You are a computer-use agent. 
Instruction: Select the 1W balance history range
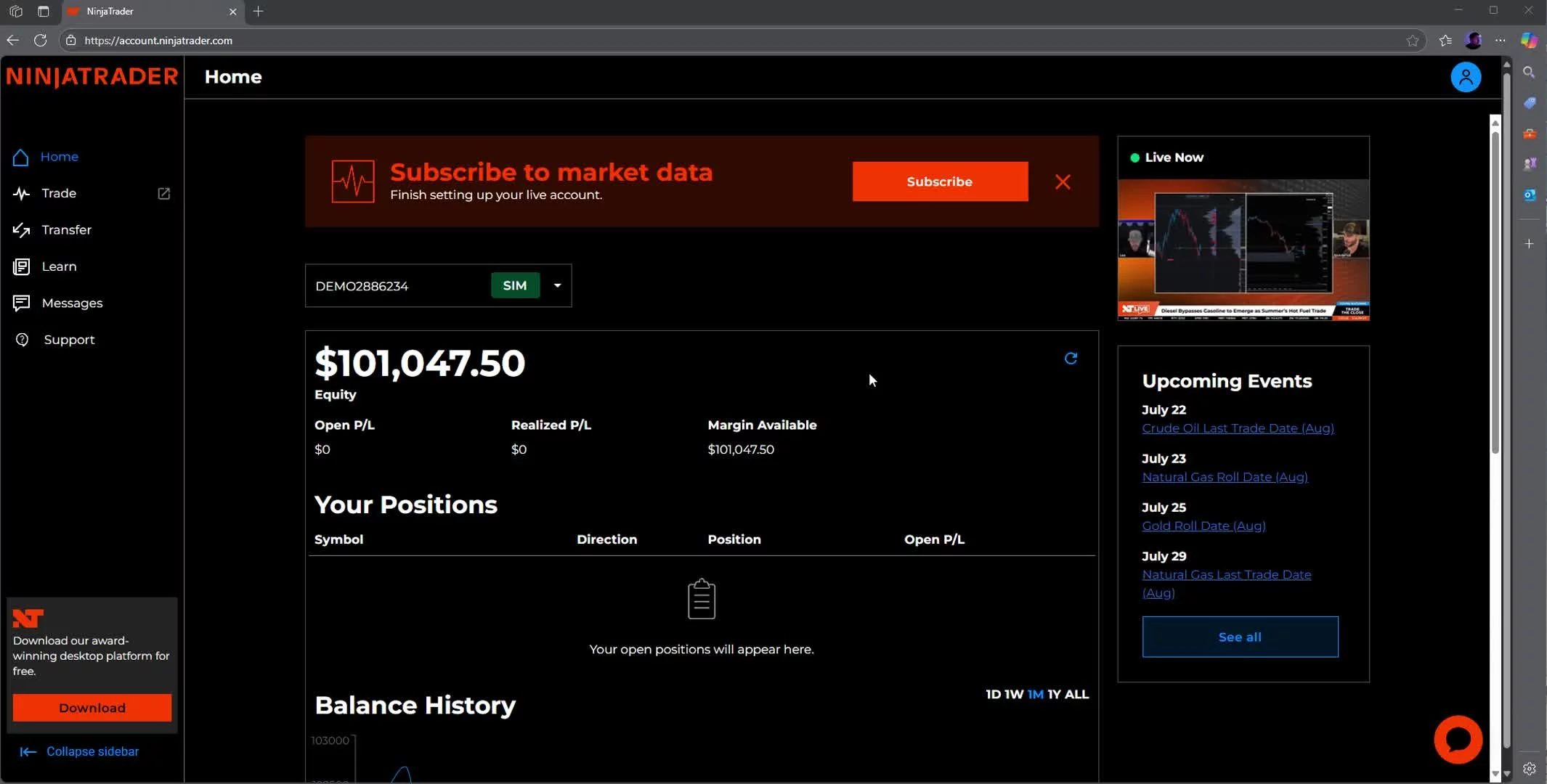coord(1014,695)
